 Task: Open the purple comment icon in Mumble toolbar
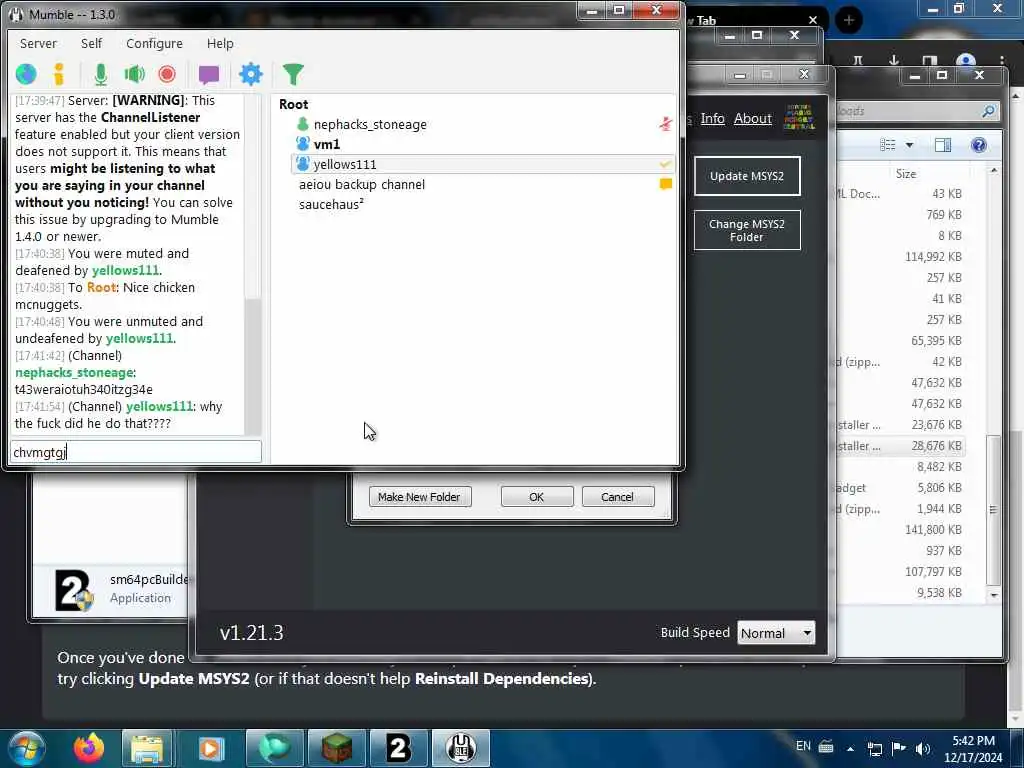(x=209, y=75)
